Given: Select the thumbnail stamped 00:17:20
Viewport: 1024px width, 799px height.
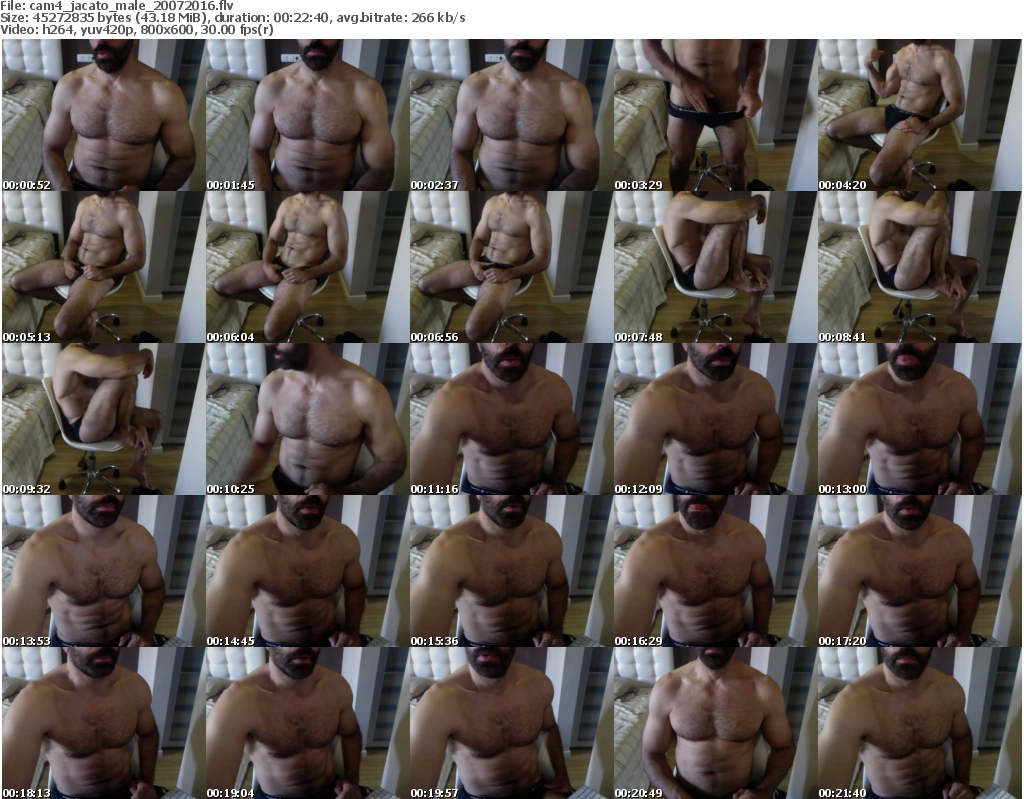Looking at the screenshot, I should [x=920, y=572].
